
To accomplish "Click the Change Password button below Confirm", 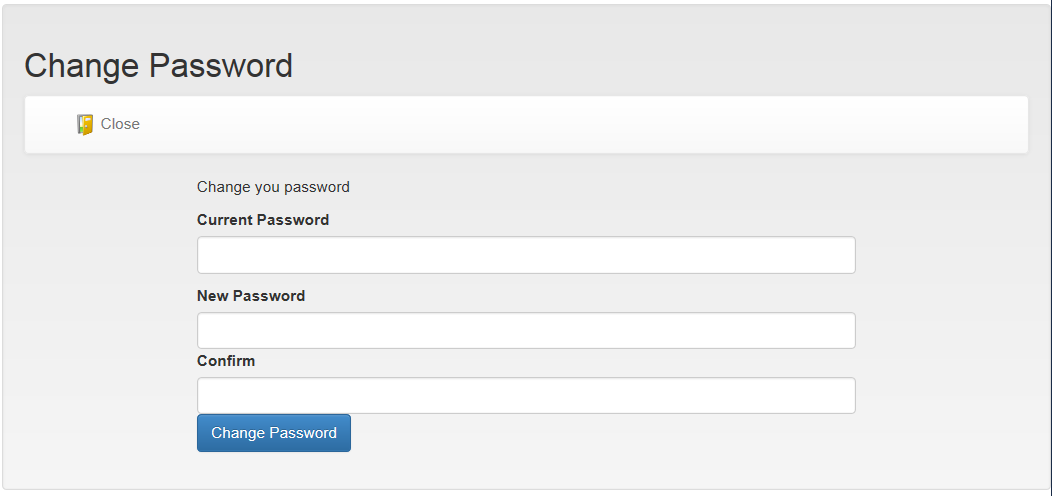I will click(274, 433).
